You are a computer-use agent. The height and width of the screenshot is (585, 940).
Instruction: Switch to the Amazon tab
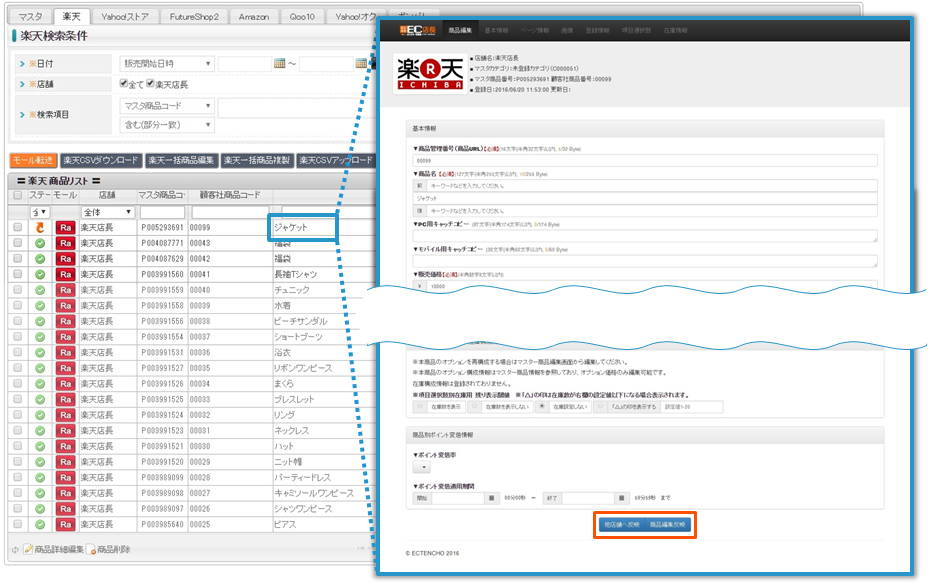pos(254,17)
